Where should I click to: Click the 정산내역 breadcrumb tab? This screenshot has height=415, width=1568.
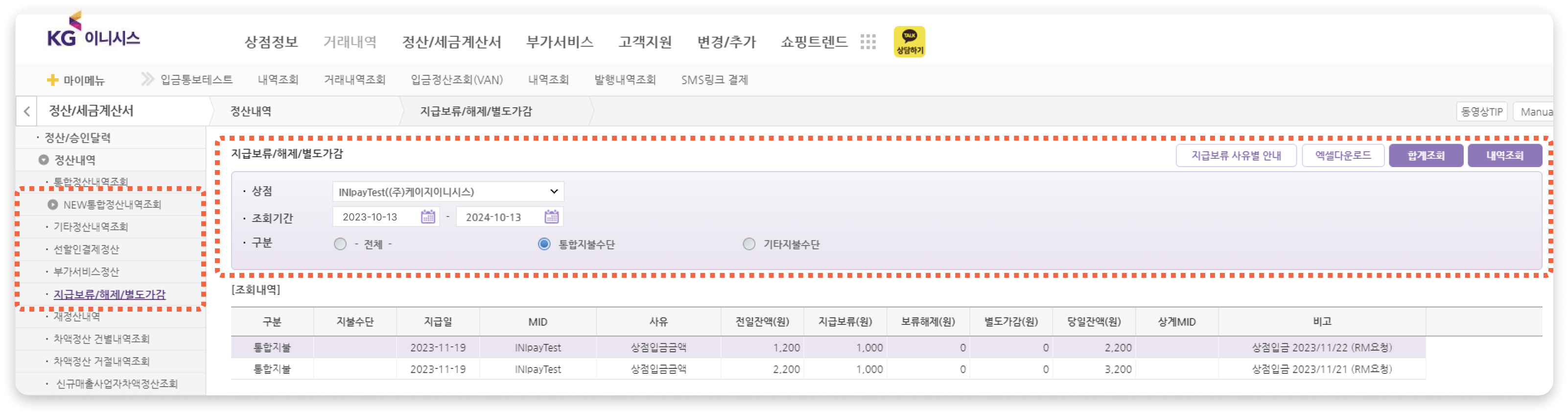(251, 112)
